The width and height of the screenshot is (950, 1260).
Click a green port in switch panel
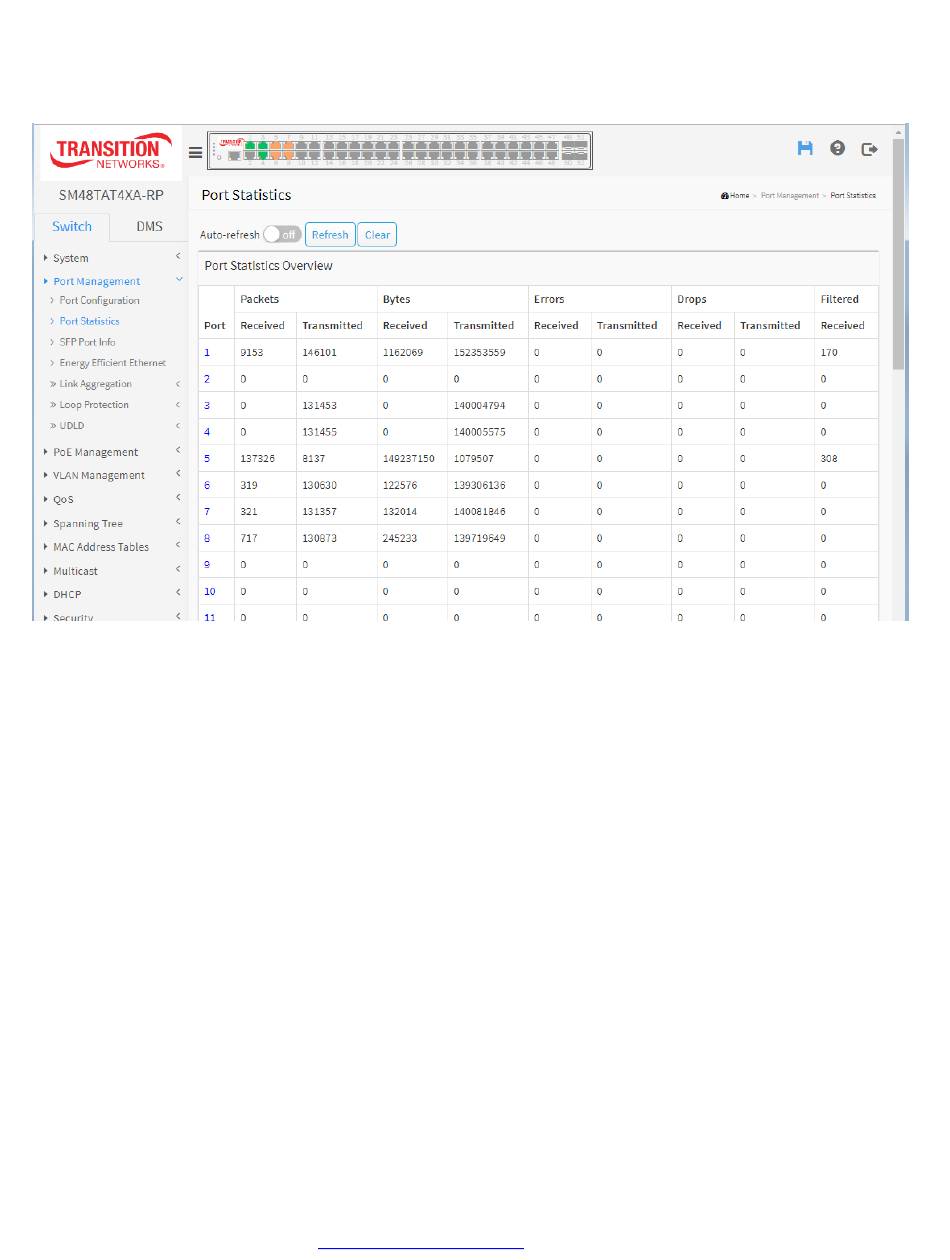[250, 150]
